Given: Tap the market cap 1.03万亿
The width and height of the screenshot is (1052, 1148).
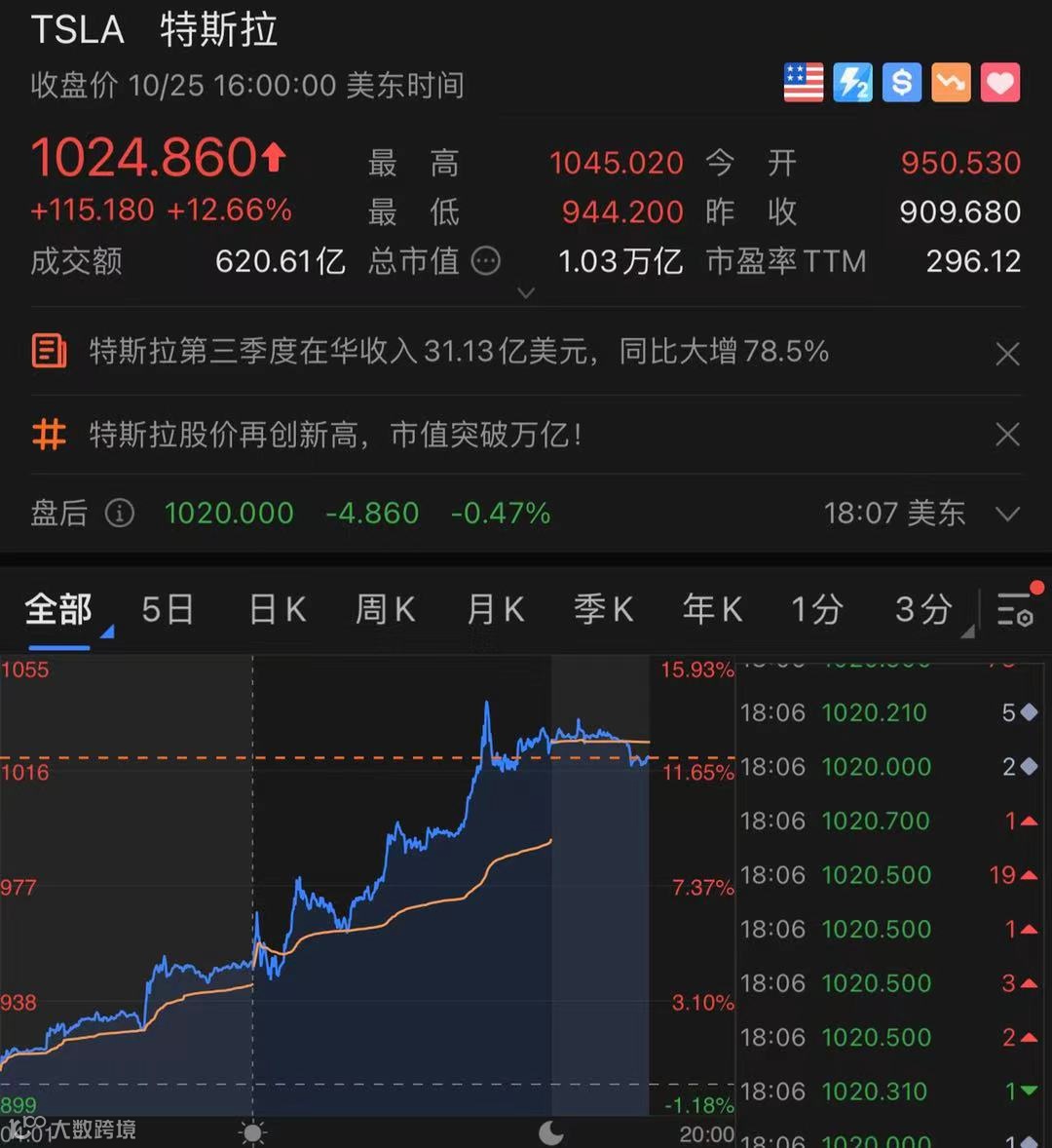Looking at the screenshot, I should [x=620, y=261].
